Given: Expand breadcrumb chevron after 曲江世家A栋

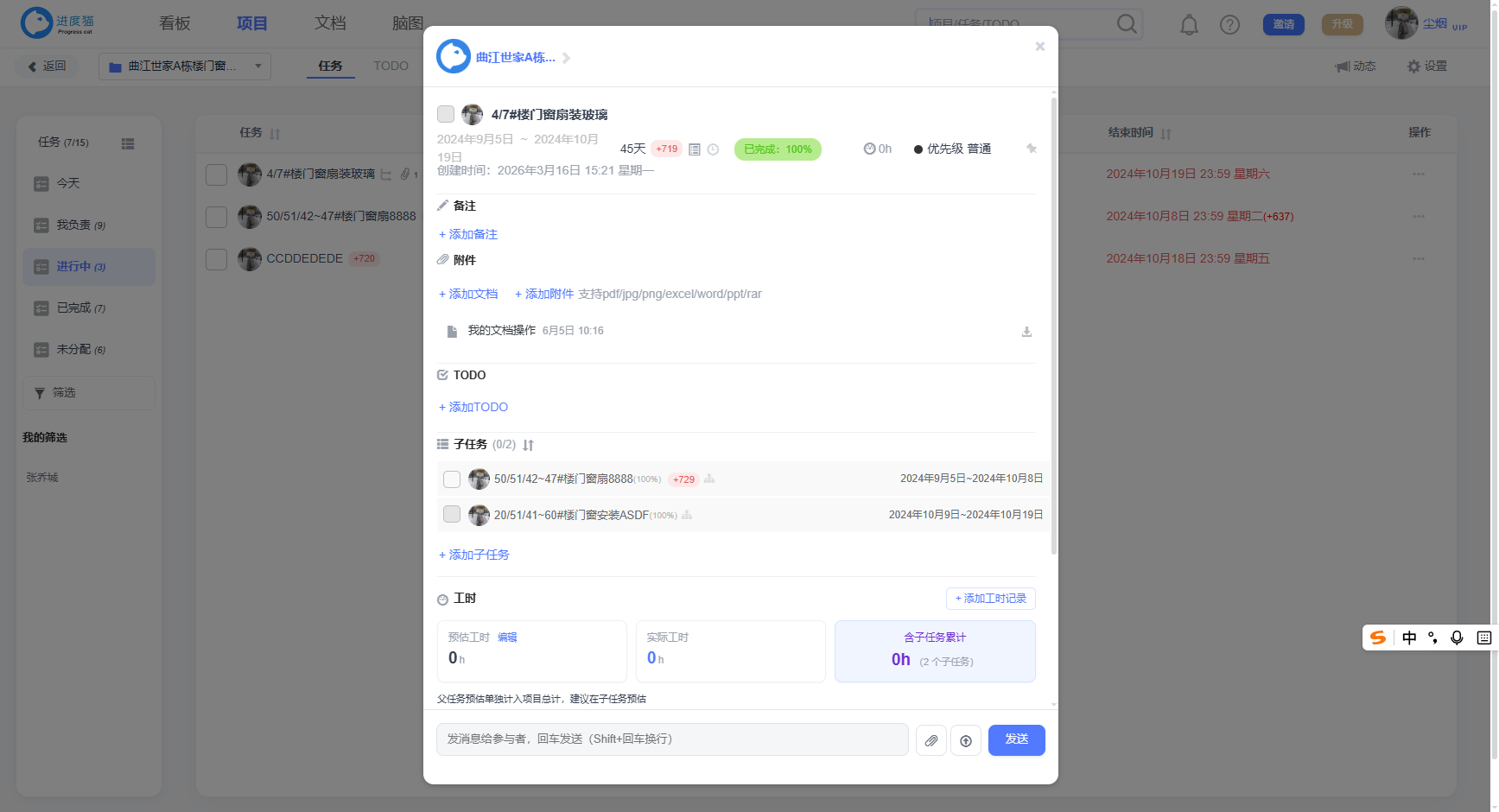Looking at the screenshot, I should (567, 58).
